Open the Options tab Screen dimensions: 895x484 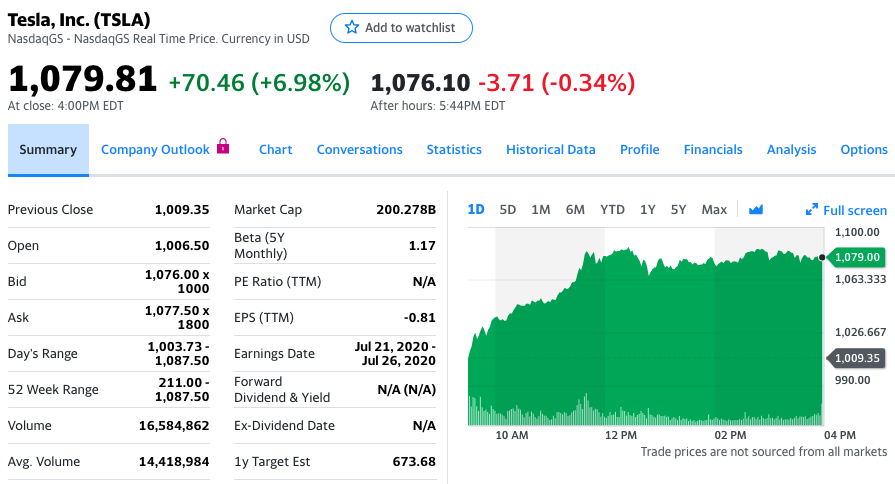pos(864,150)
